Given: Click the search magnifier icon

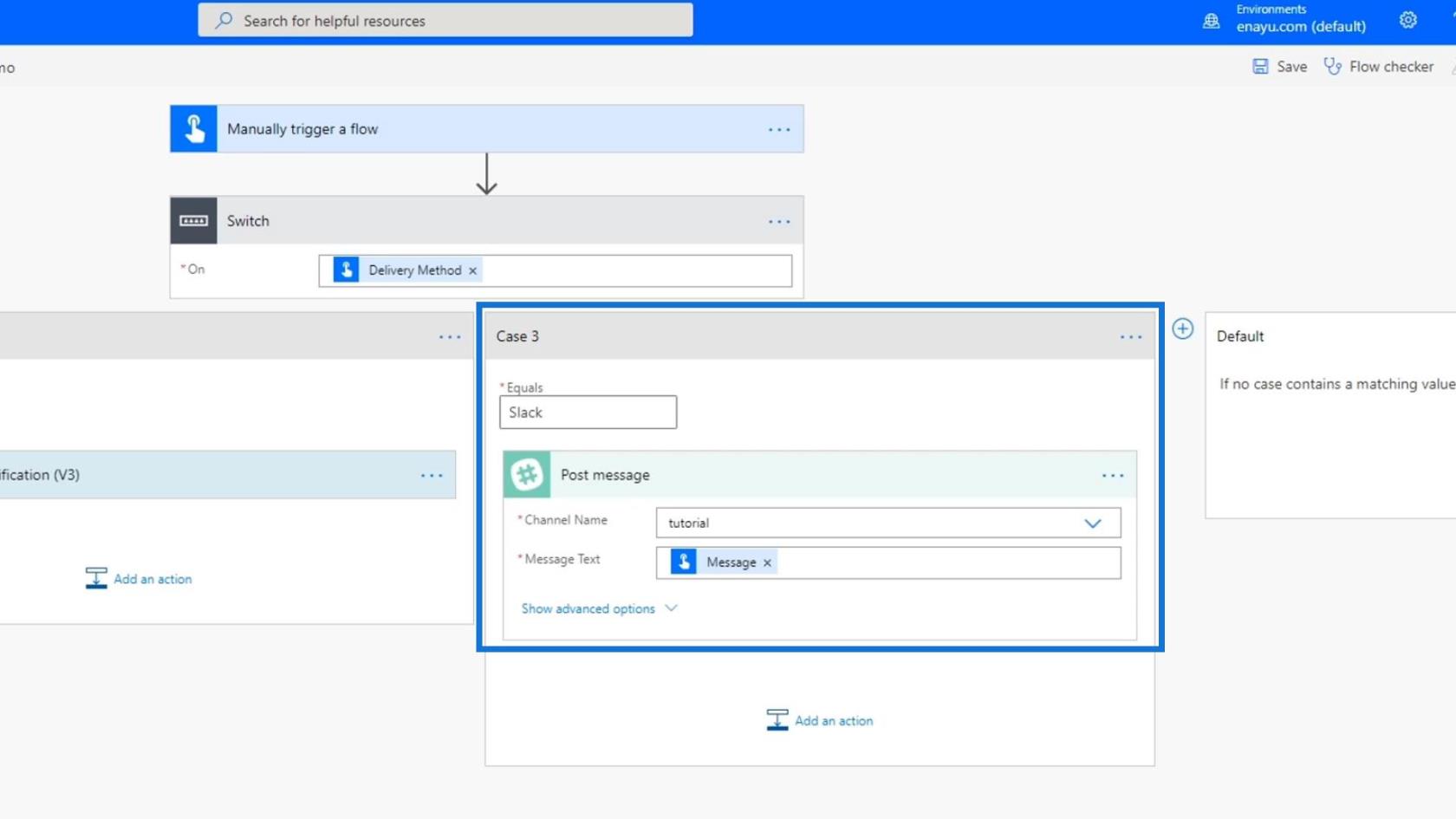Looking at the screenshot, I should 224,20.
